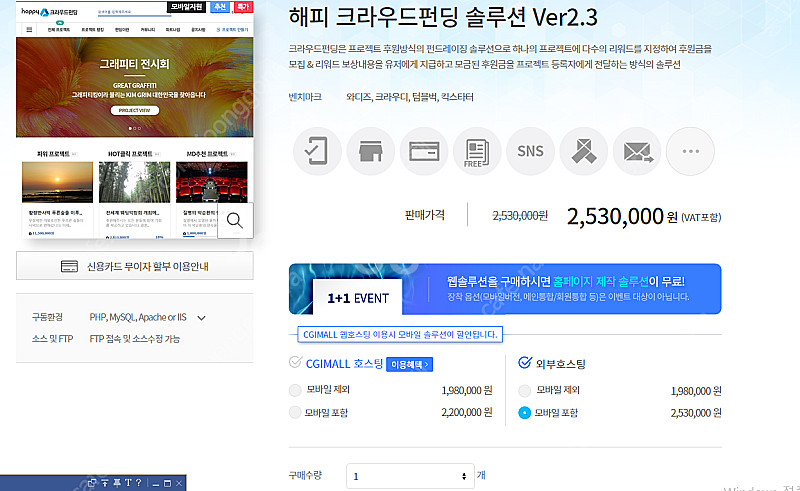Minimize the small blue bar window
Screen dimensions: 800x491
tap(156, 483)
